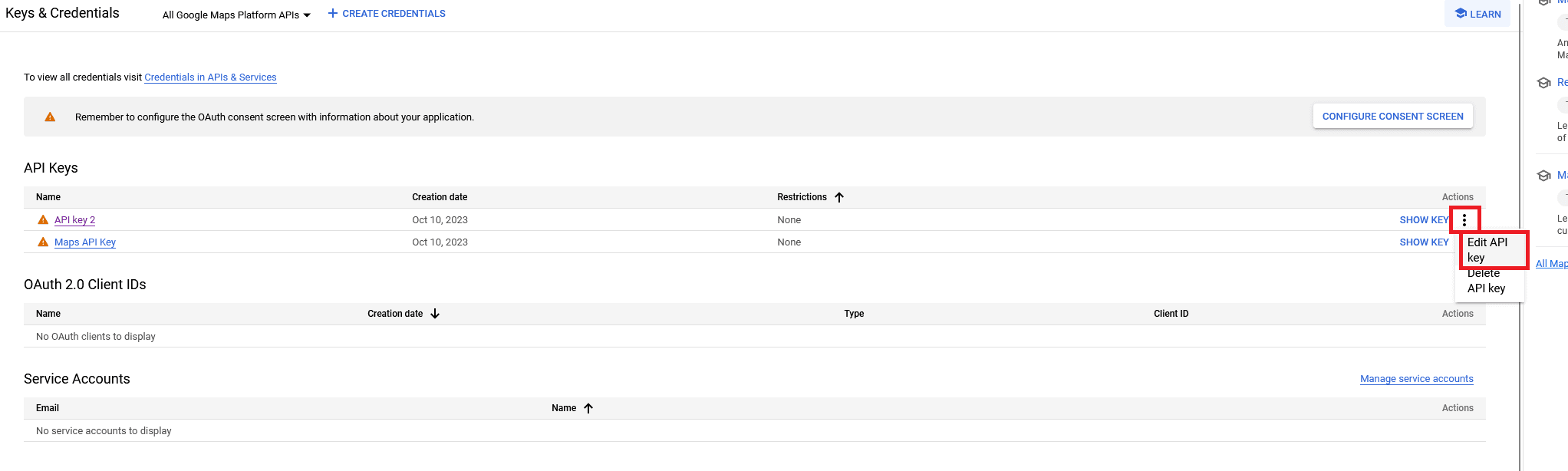1568x471 pixels.
Task: Click Service Accounts Name column header
Action: (x=564, y=408)
